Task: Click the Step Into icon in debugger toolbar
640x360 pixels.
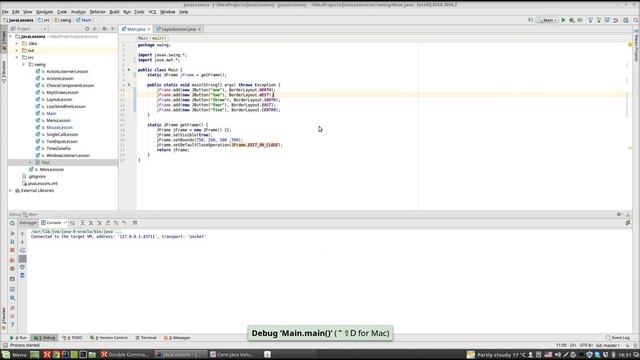Action: (x=91, y=223)
